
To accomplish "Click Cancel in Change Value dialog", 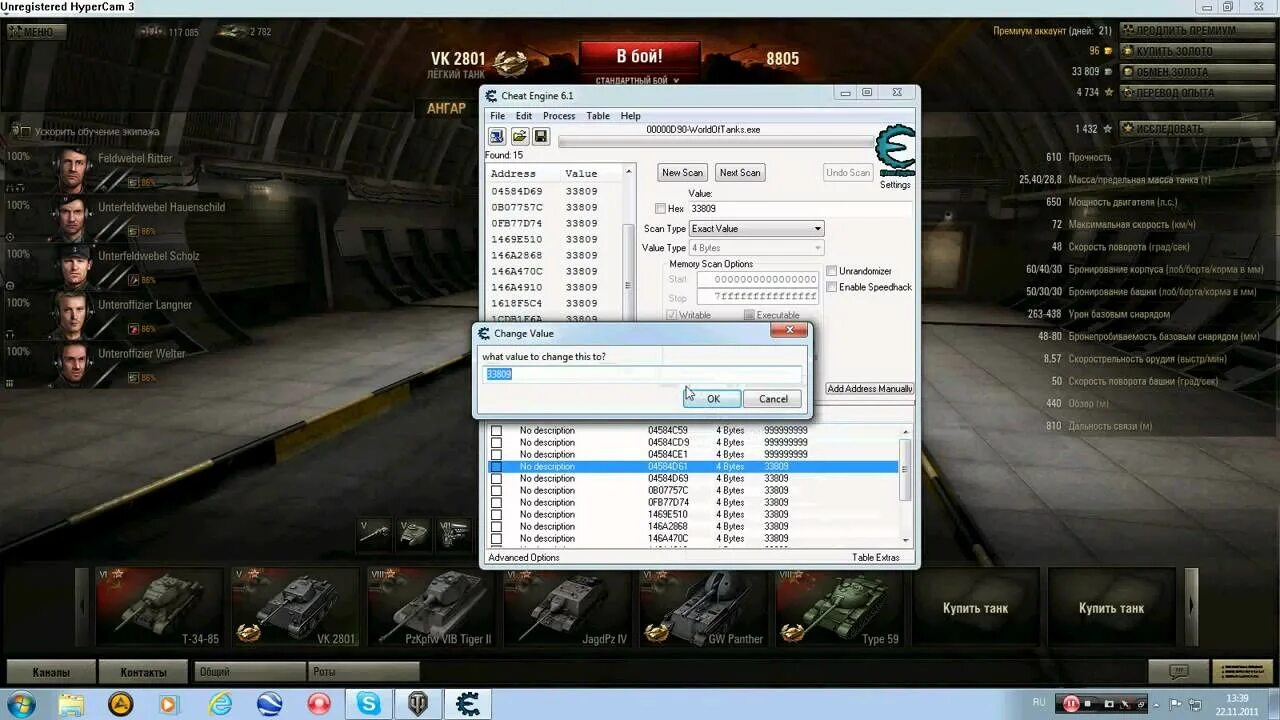I will coord(773,398).
